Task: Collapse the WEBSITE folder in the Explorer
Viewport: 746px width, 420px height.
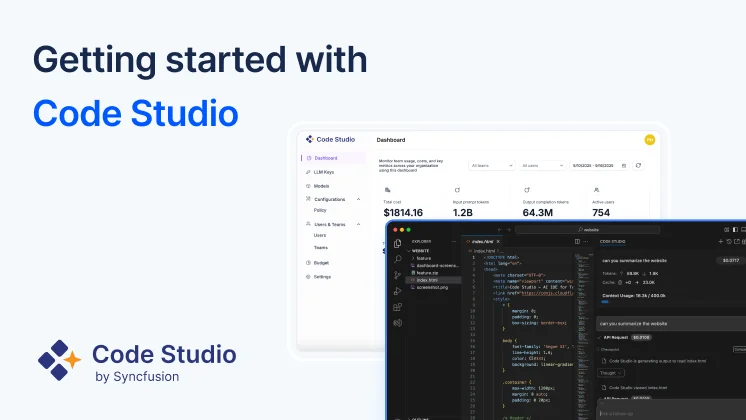Action: click(x=420, y=251)
